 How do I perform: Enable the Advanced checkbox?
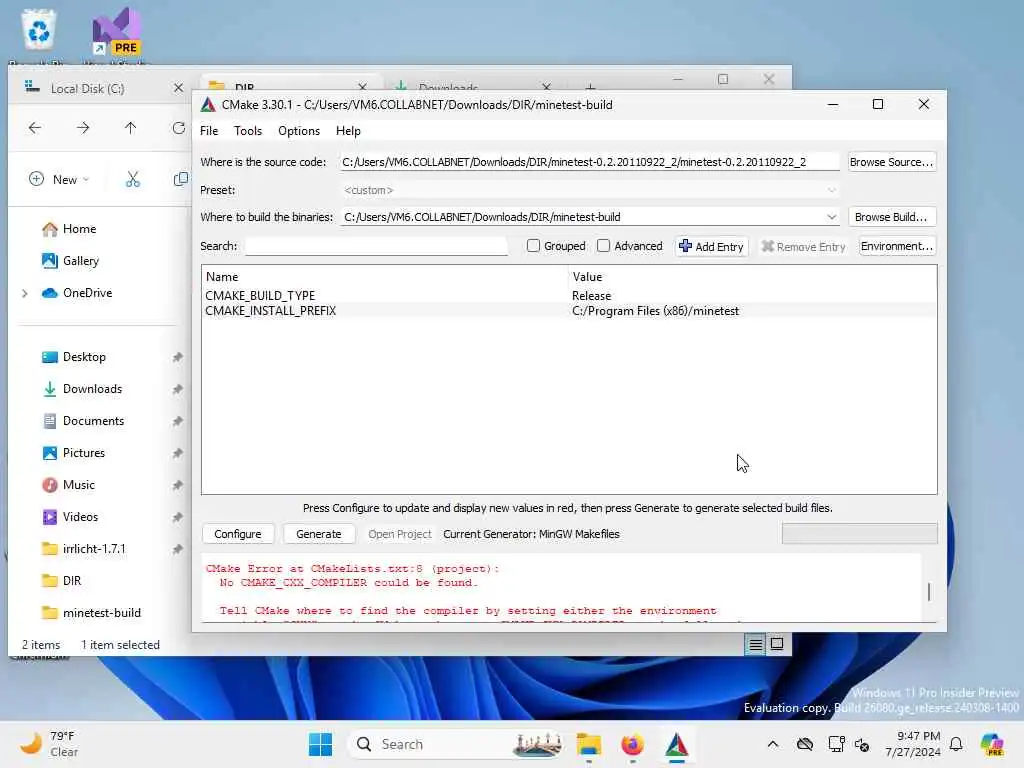(x=603, y=246)
